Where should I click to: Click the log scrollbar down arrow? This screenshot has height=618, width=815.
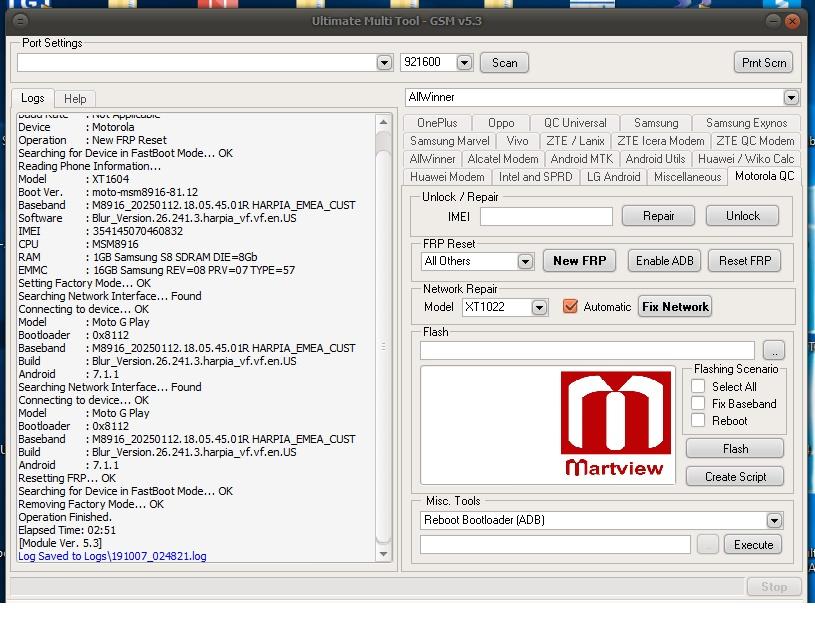(384, 554)
